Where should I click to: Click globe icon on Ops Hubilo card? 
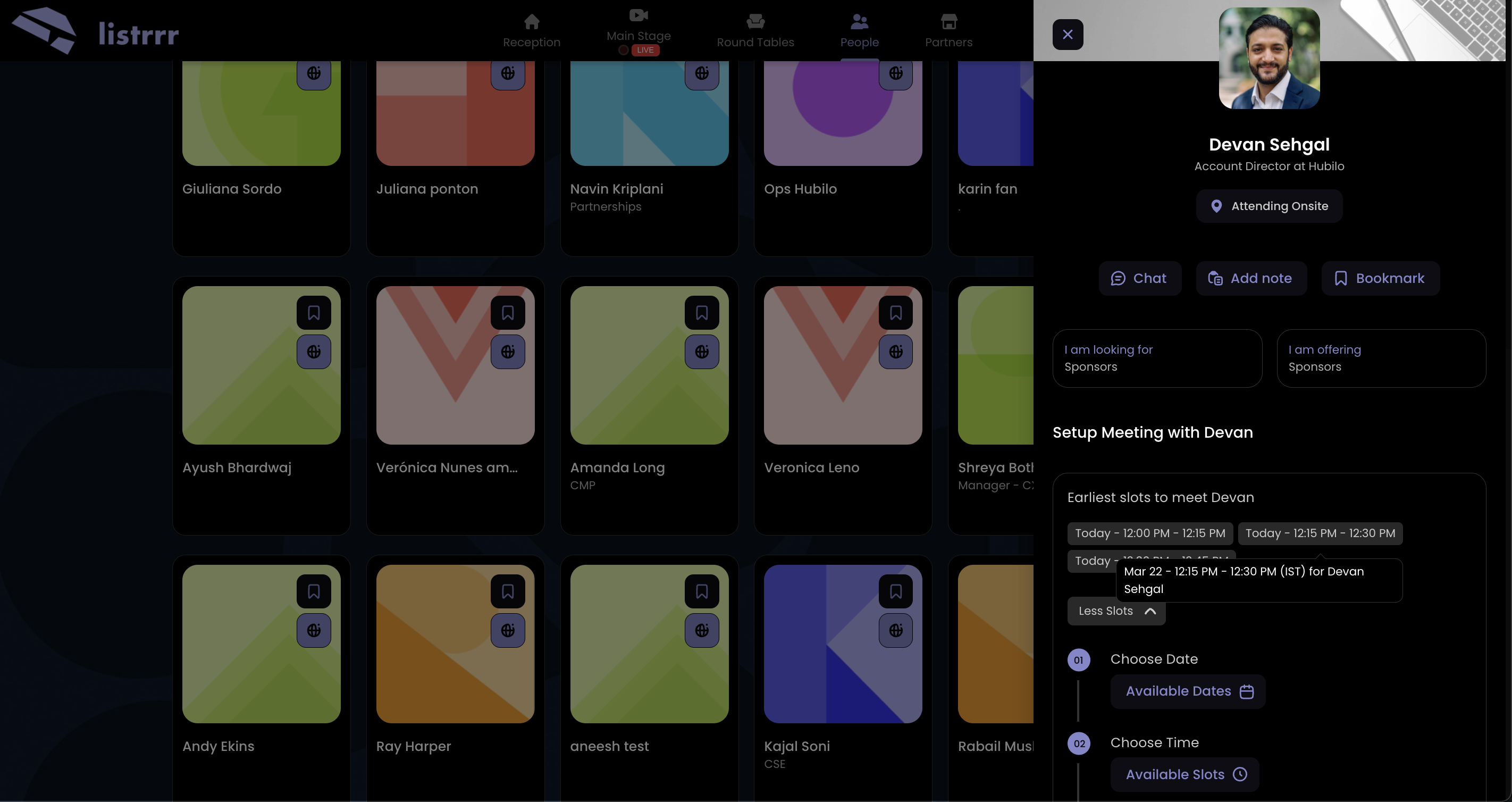click(896, 73)
